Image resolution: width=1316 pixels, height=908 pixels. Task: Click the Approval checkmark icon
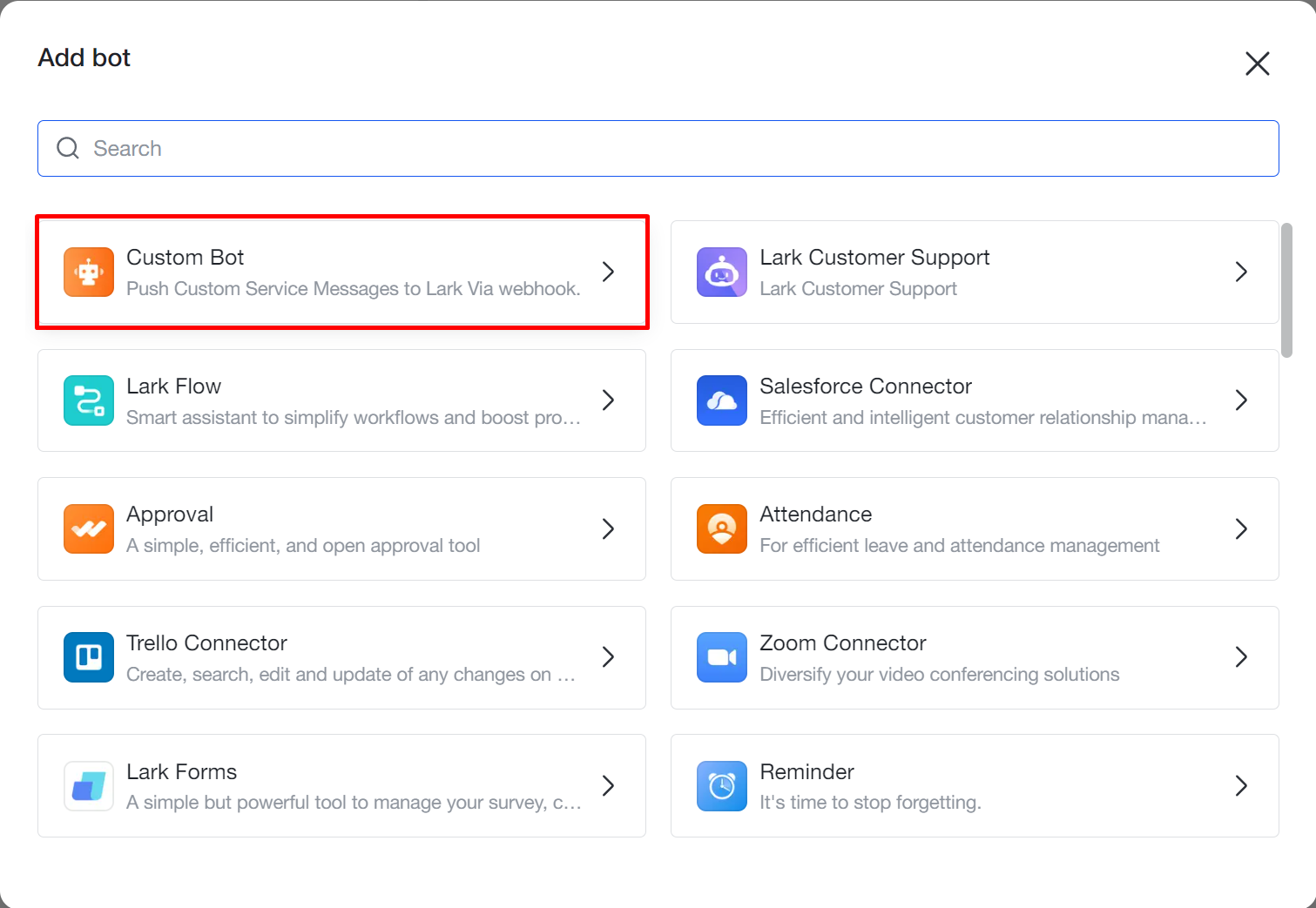coord(89,528)
